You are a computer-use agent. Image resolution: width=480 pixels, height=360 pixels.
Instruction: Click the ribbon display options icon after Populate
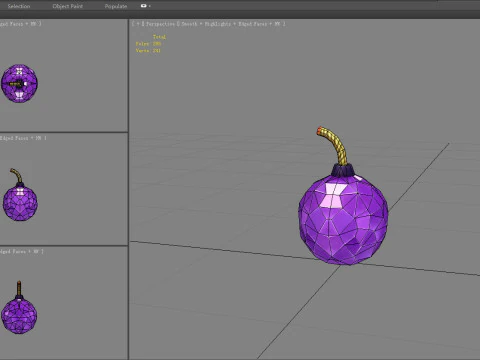[145, 6]
